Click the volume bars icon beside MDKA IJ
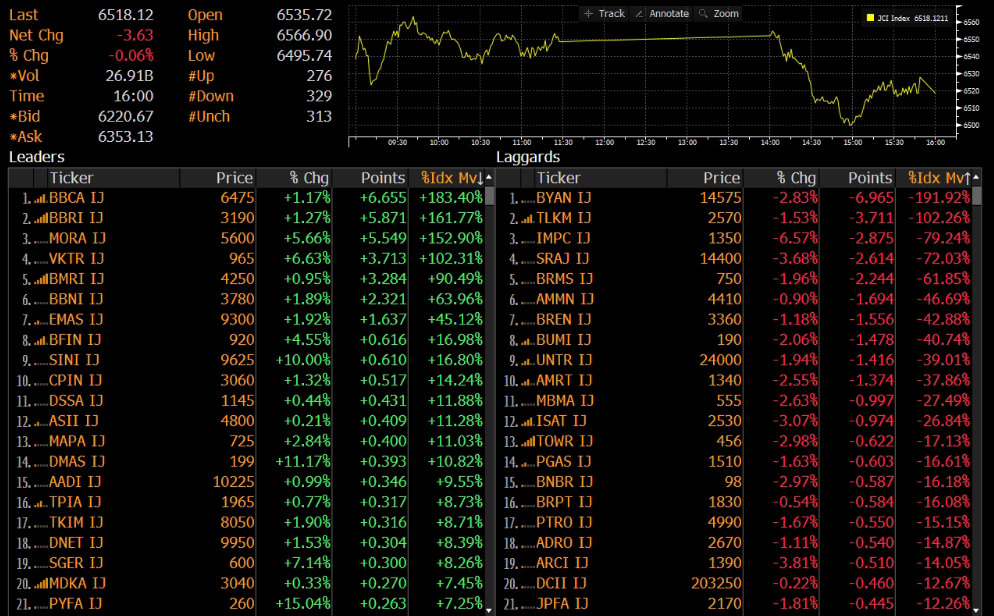This screenshot has width=994, height=616. [x=40, y=584]
